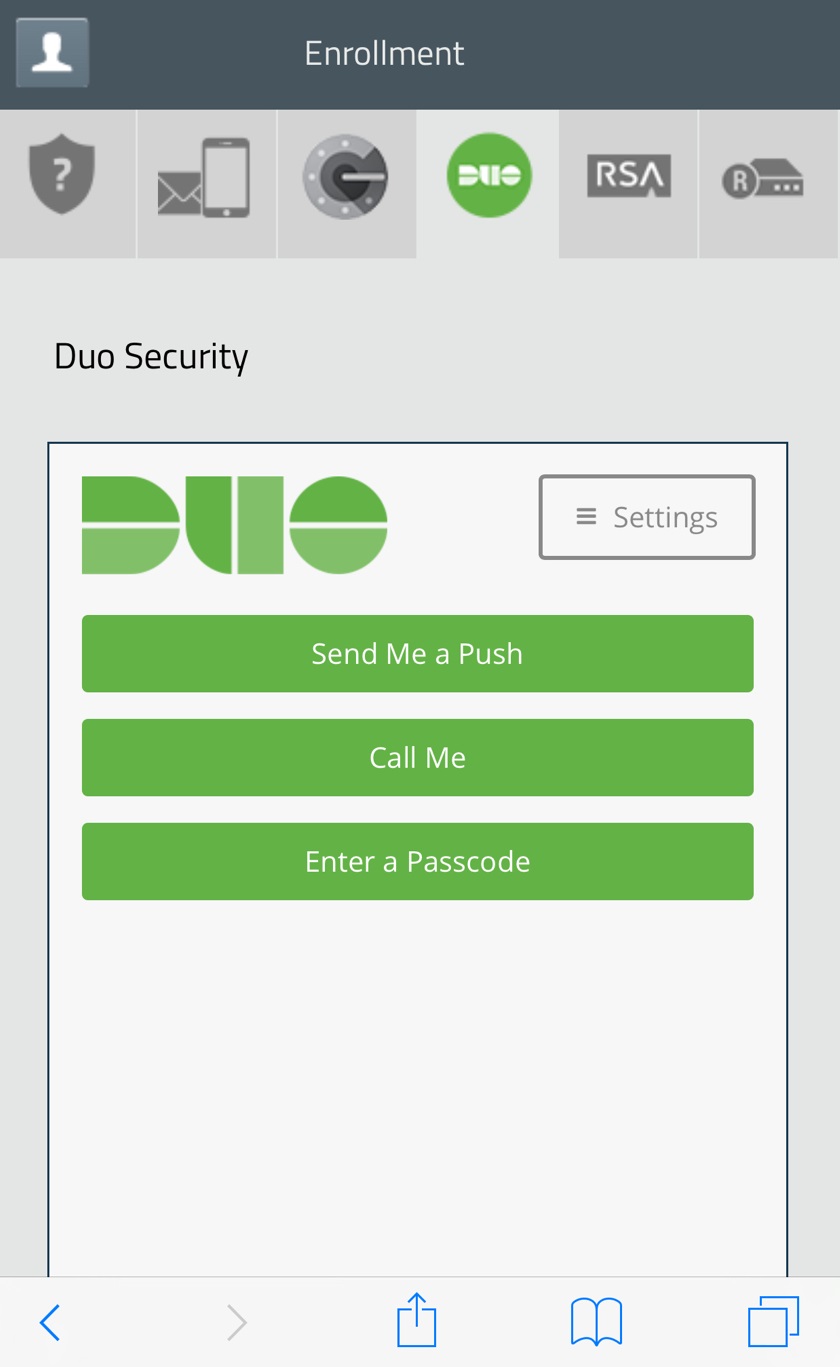Open the Safari share sheet

416,1320
